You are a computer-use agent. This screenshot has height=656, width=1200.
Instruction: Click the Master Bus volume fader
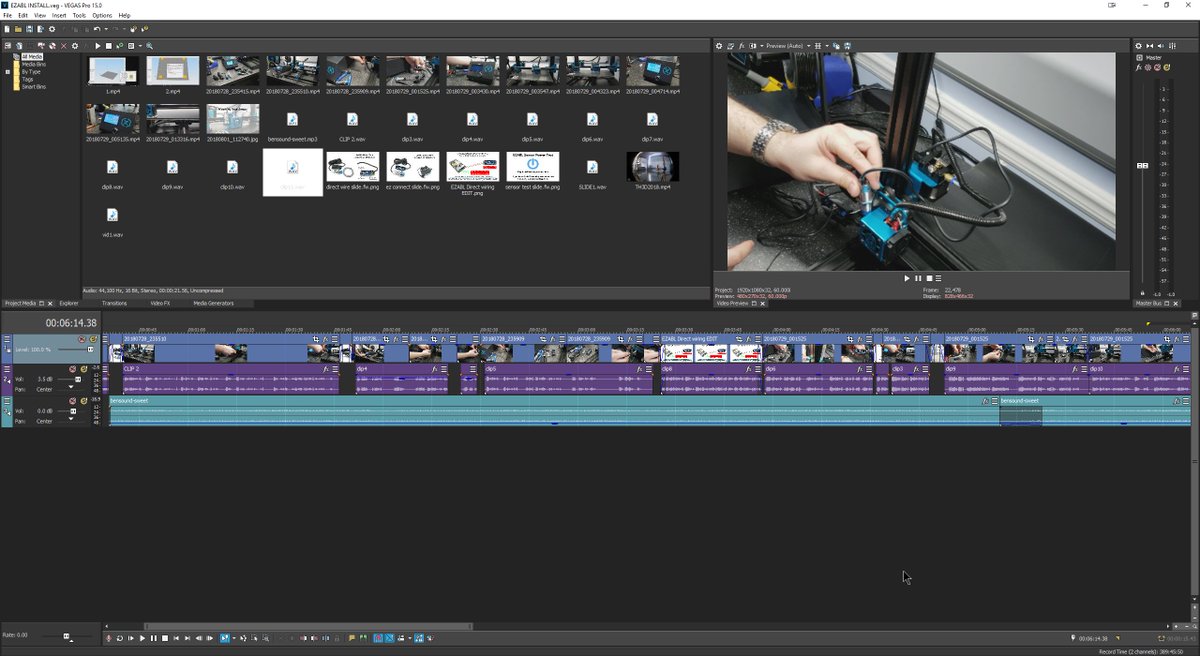click(1143, 165)
